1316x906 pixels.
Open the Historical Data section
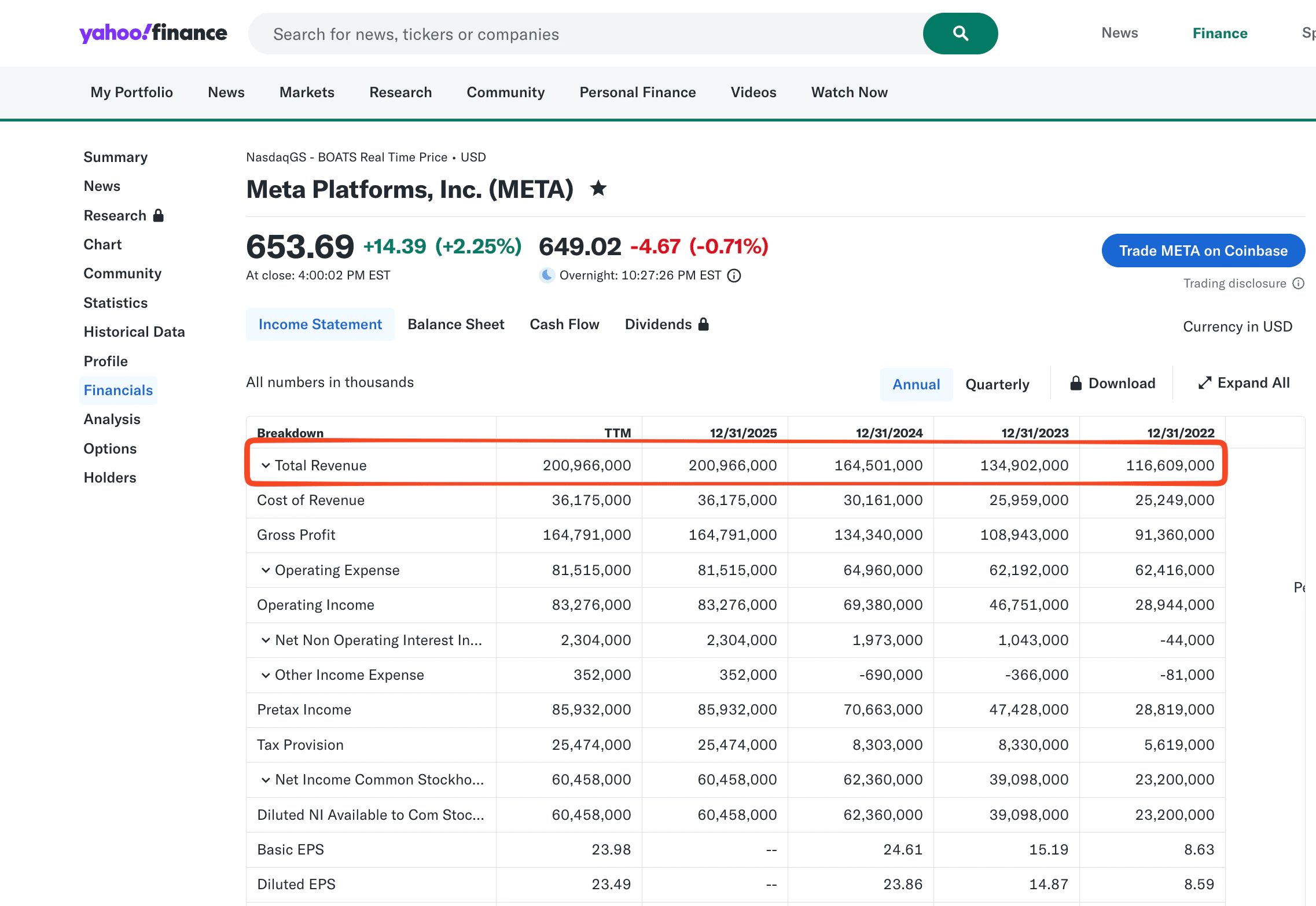134,332
